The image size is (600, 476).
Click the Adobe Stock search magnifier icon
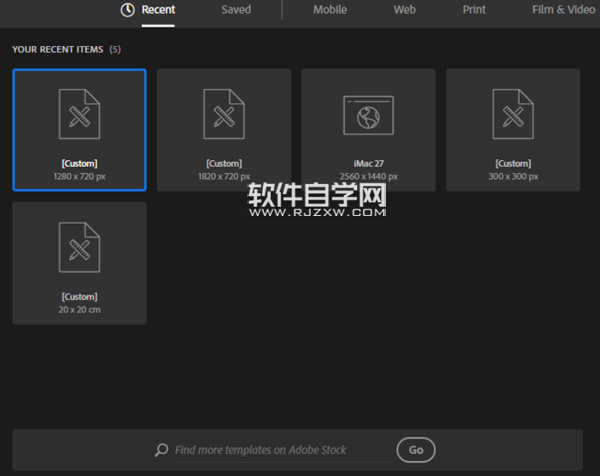tap(161, 450)
